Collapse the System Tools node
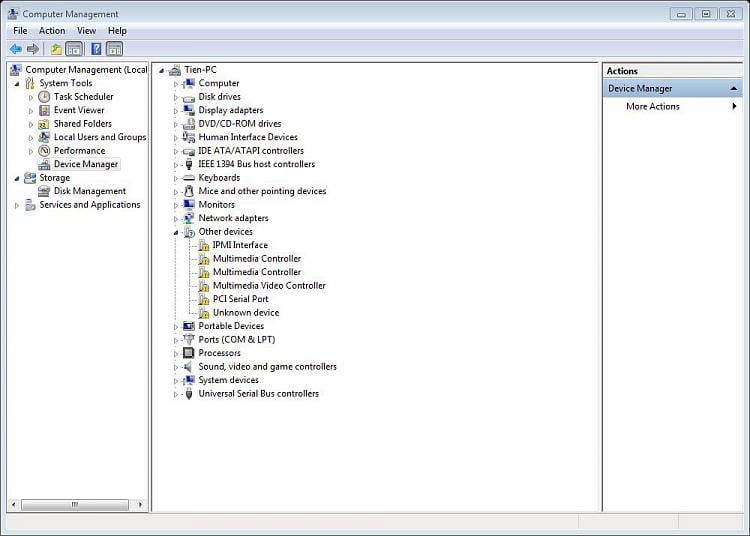750x536 pixels. pyautogui.click(x=17, y=84)
